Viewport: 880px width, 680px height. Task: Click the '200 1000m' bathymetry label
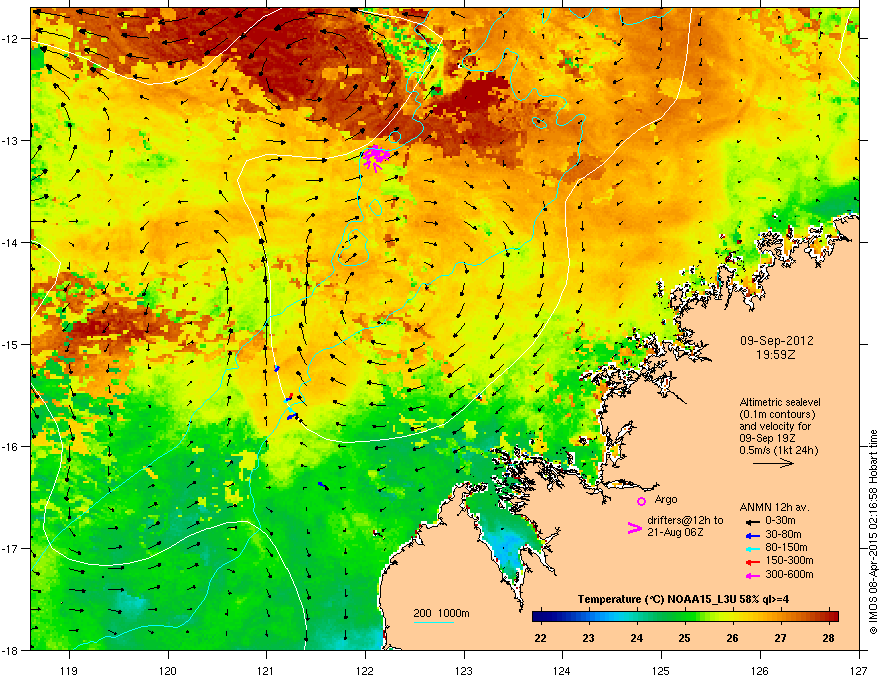pos(441,613)
